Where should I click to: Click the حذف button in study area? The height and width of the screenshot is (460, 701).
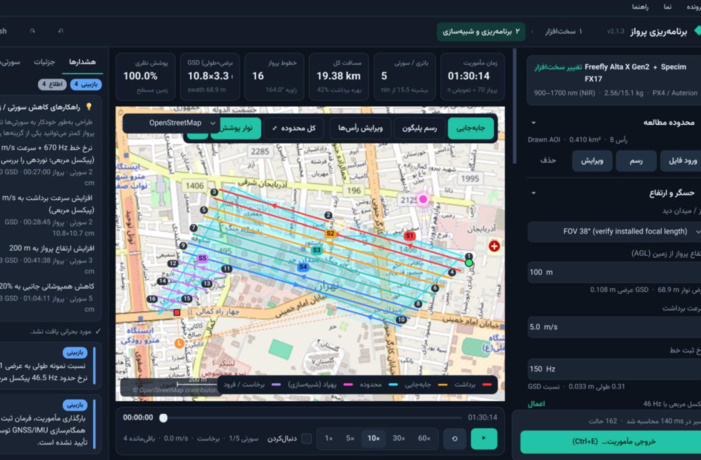point(548,160)
